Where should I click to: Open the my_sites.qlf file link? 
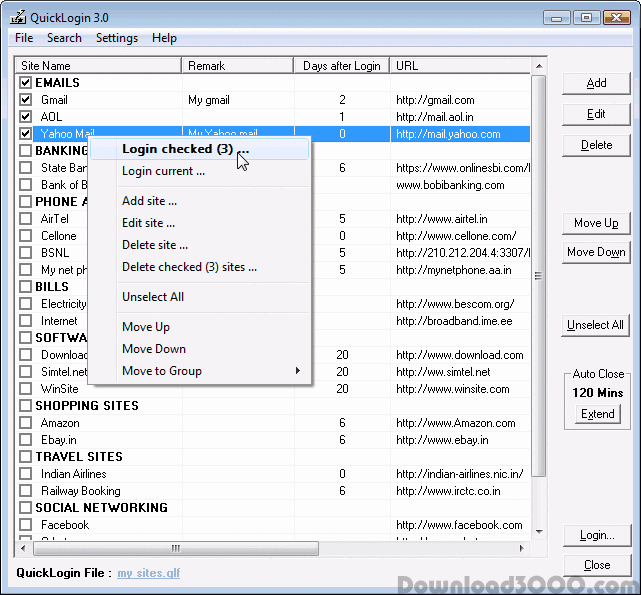[149, 573]
